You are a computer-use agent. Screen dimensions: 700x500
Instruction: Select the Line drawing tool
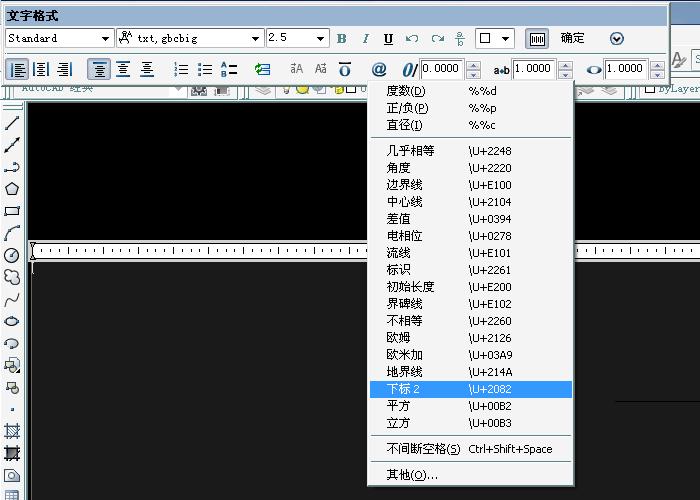12,123
